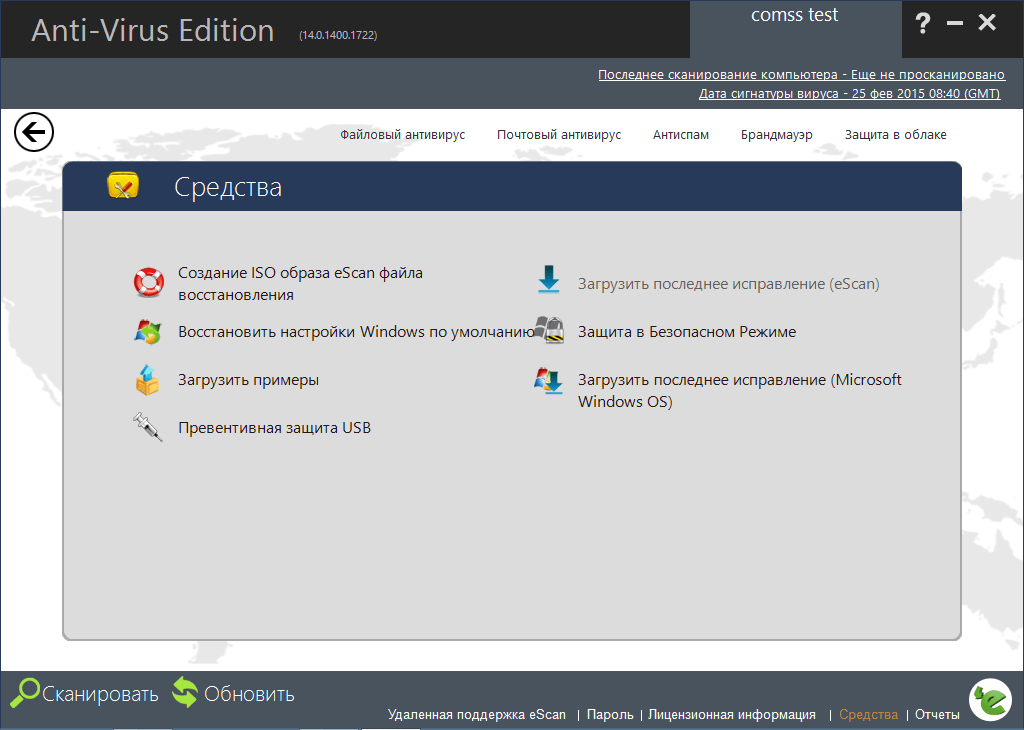Click Лицензионная информация at the bottom
The height and width of the screenshot is (730, 1024).
(x=738, y=715)
